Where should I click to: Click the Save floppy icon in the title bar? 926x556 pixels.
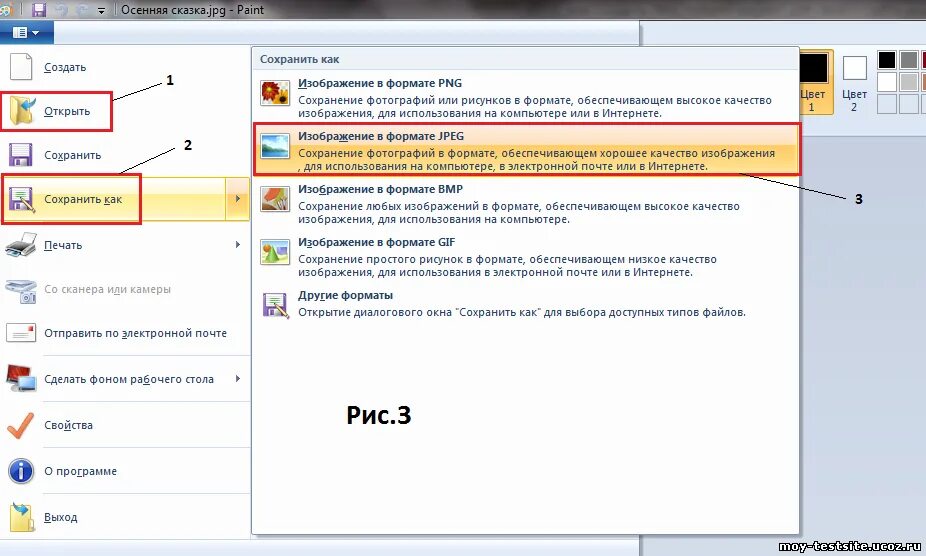click(x=39, y=9)
